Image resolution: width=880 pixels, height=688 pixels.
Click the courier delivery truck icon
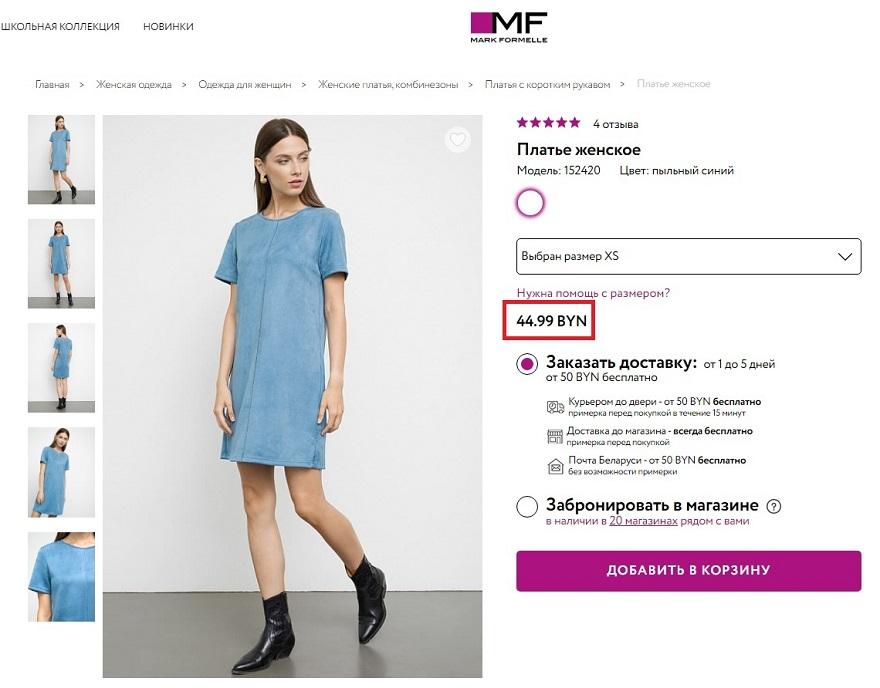pyautogui.click(x=555, y=406)
